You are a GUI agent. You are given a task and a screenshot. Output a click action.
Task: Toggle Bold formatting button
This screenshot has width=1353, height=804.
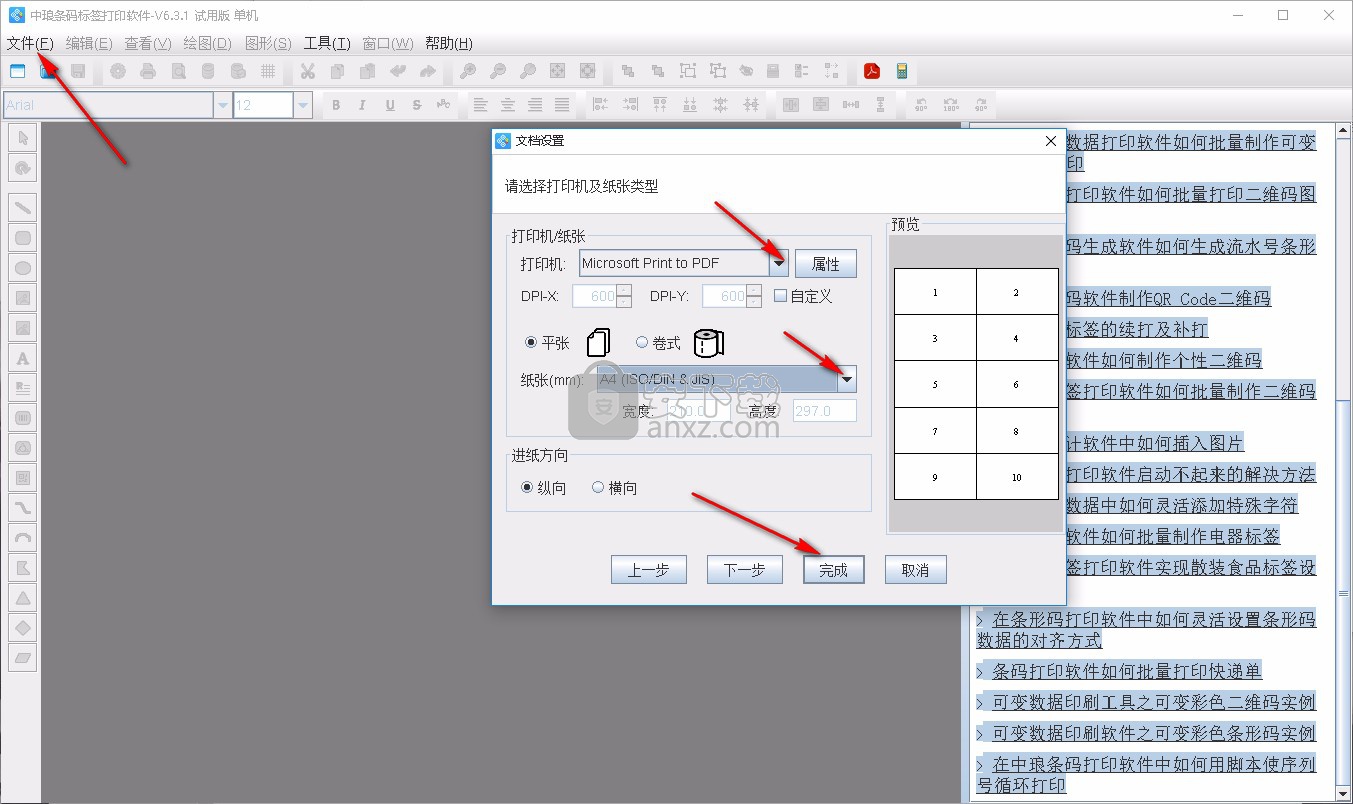(x=336, y=105)
